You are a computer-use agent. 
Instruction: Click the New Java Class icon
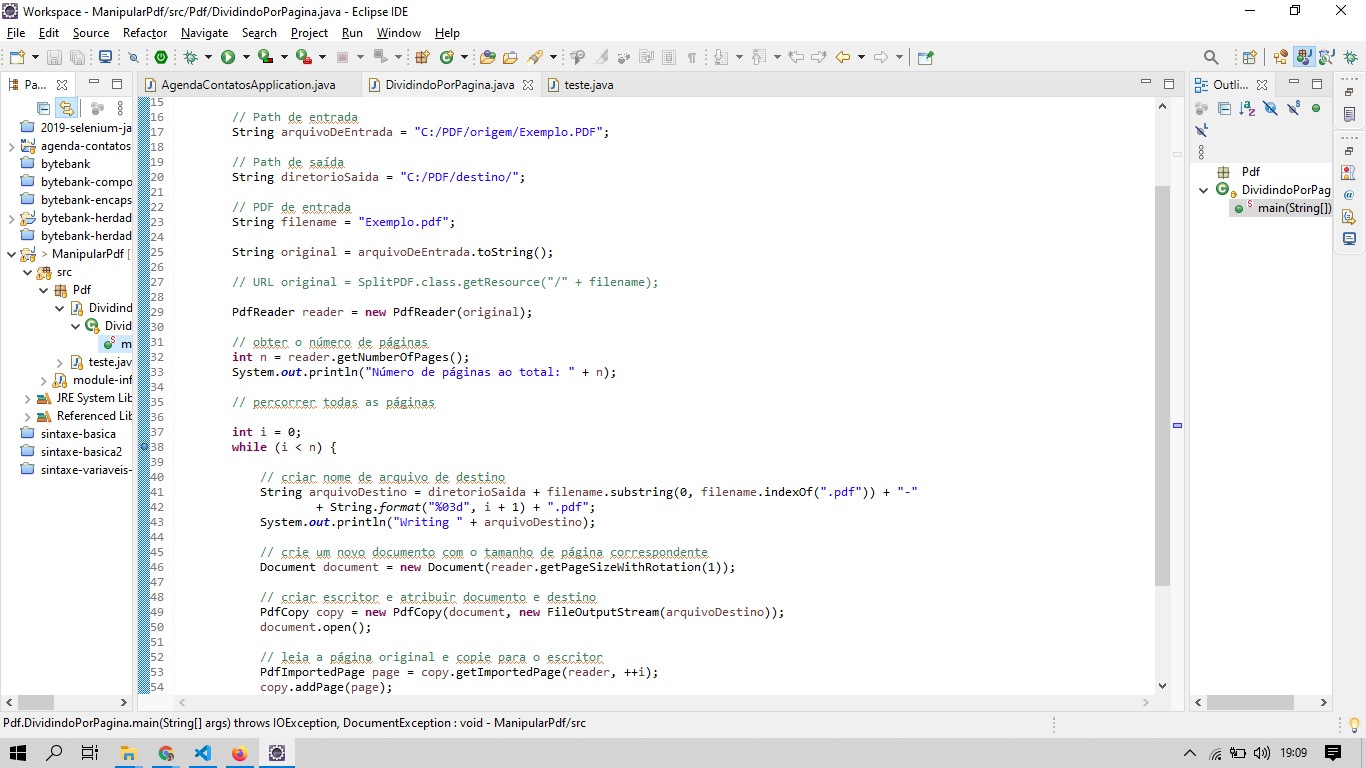click(447, 57)
